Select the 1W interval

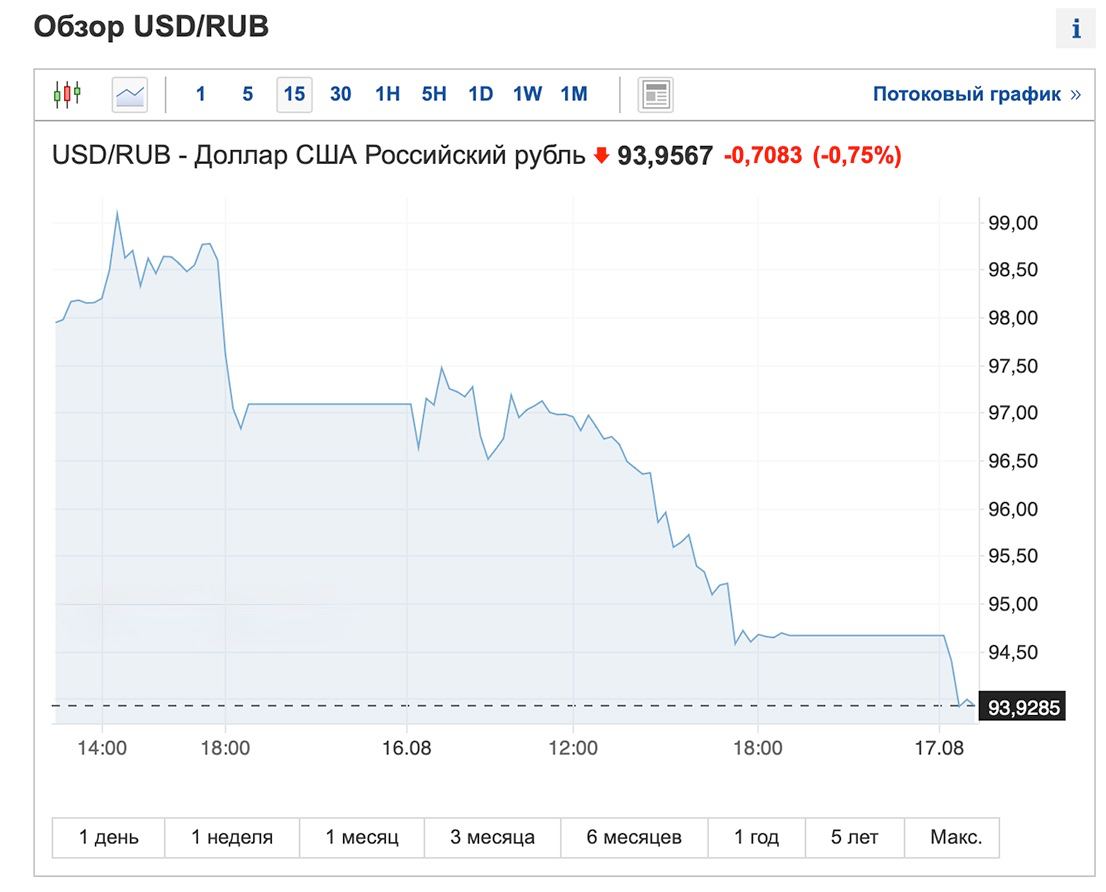tap(527, 95)
